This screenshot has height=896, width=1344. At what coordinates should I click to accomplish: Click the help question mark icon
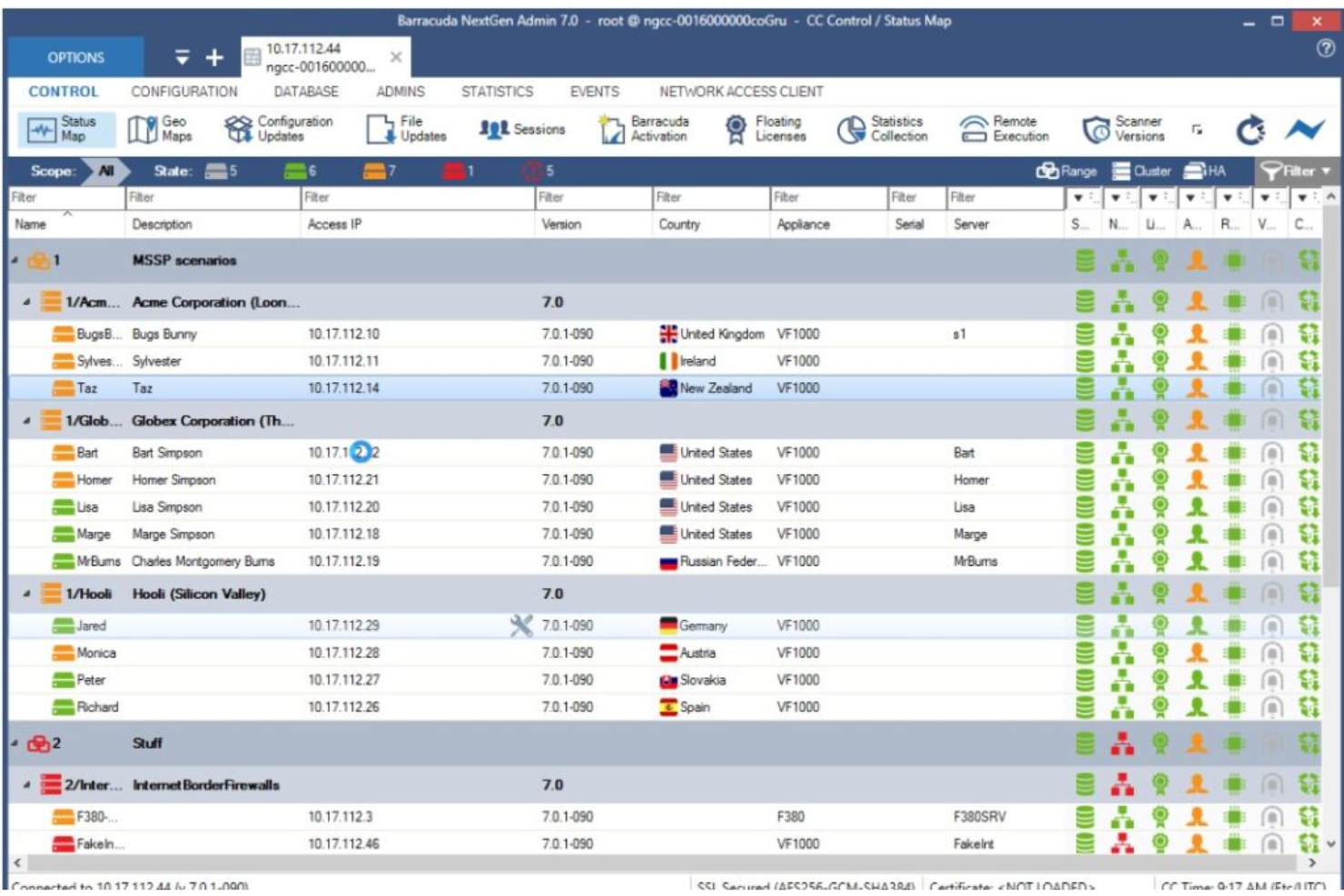(1325, 49)
